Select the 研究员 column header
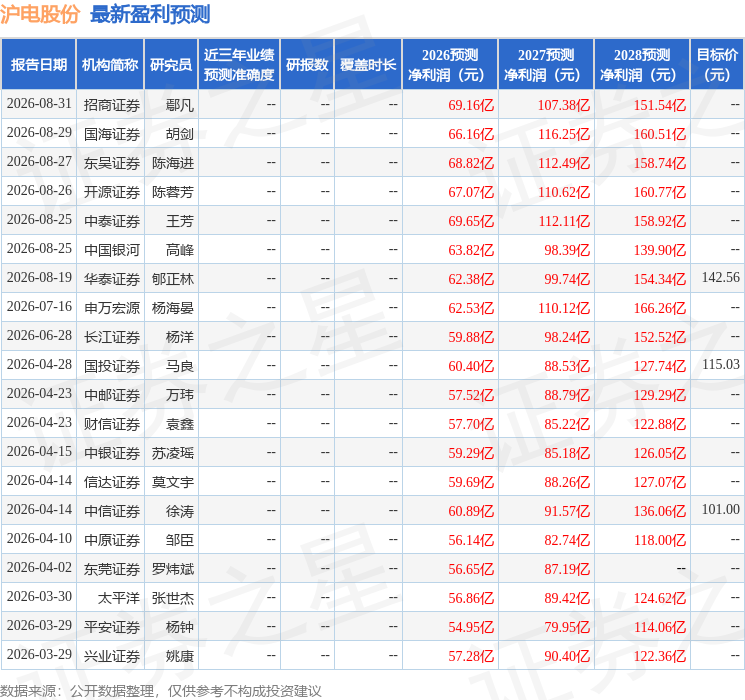Image resolution: width=745 pixels, height=700 pixels. tap(171, 65)
